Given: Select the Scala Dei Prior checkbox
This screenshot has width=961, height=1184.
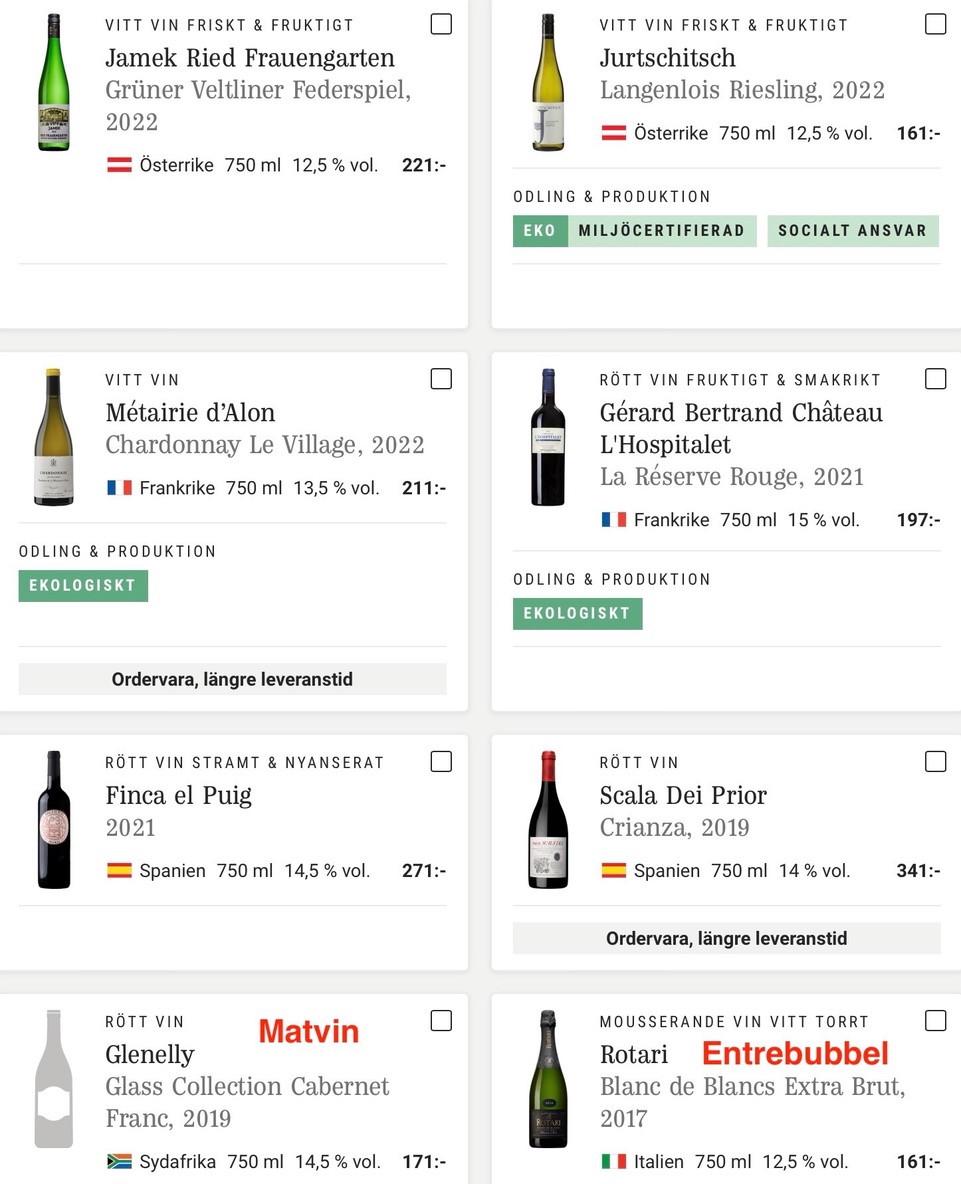Looking at the screenshot, I should click(x=935, y=761).
